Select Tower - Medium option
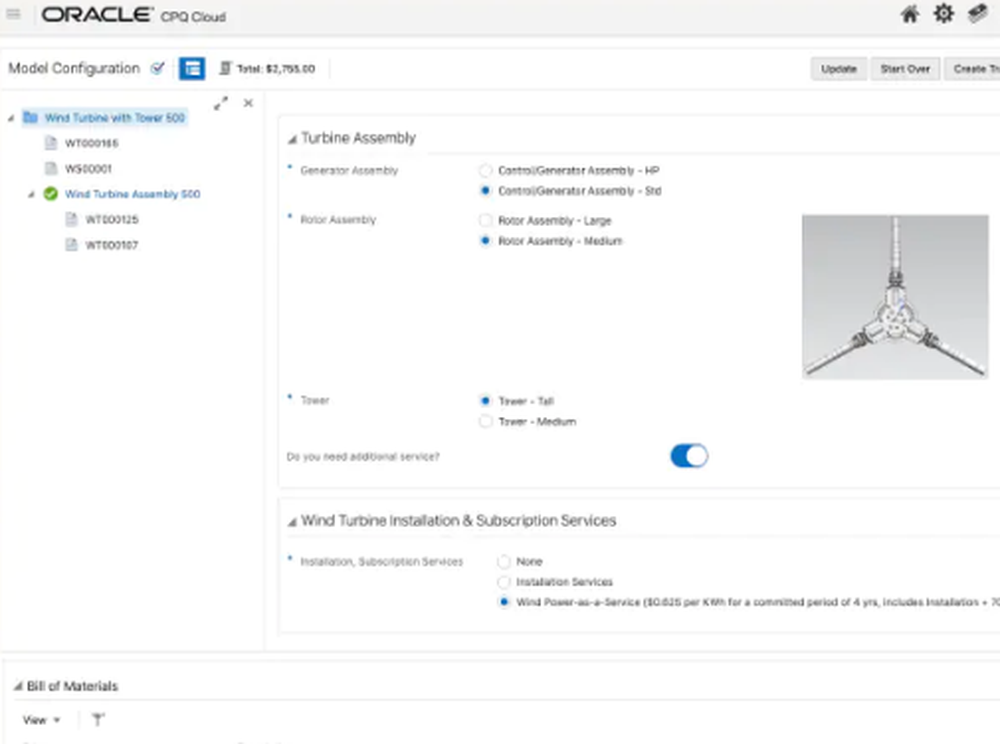 click(485, 421)
